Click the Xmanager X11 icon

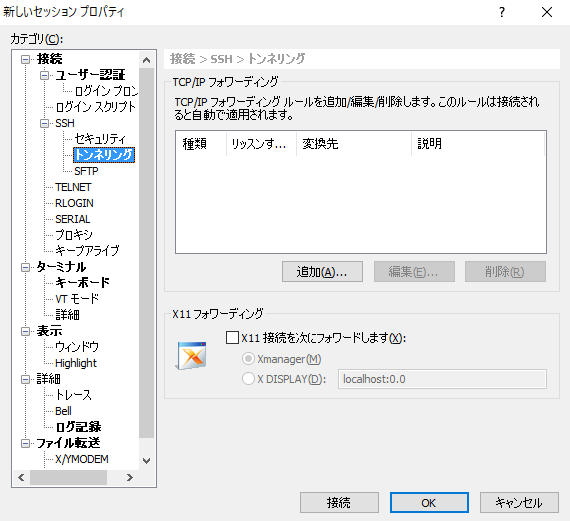[x=192, y=355]
